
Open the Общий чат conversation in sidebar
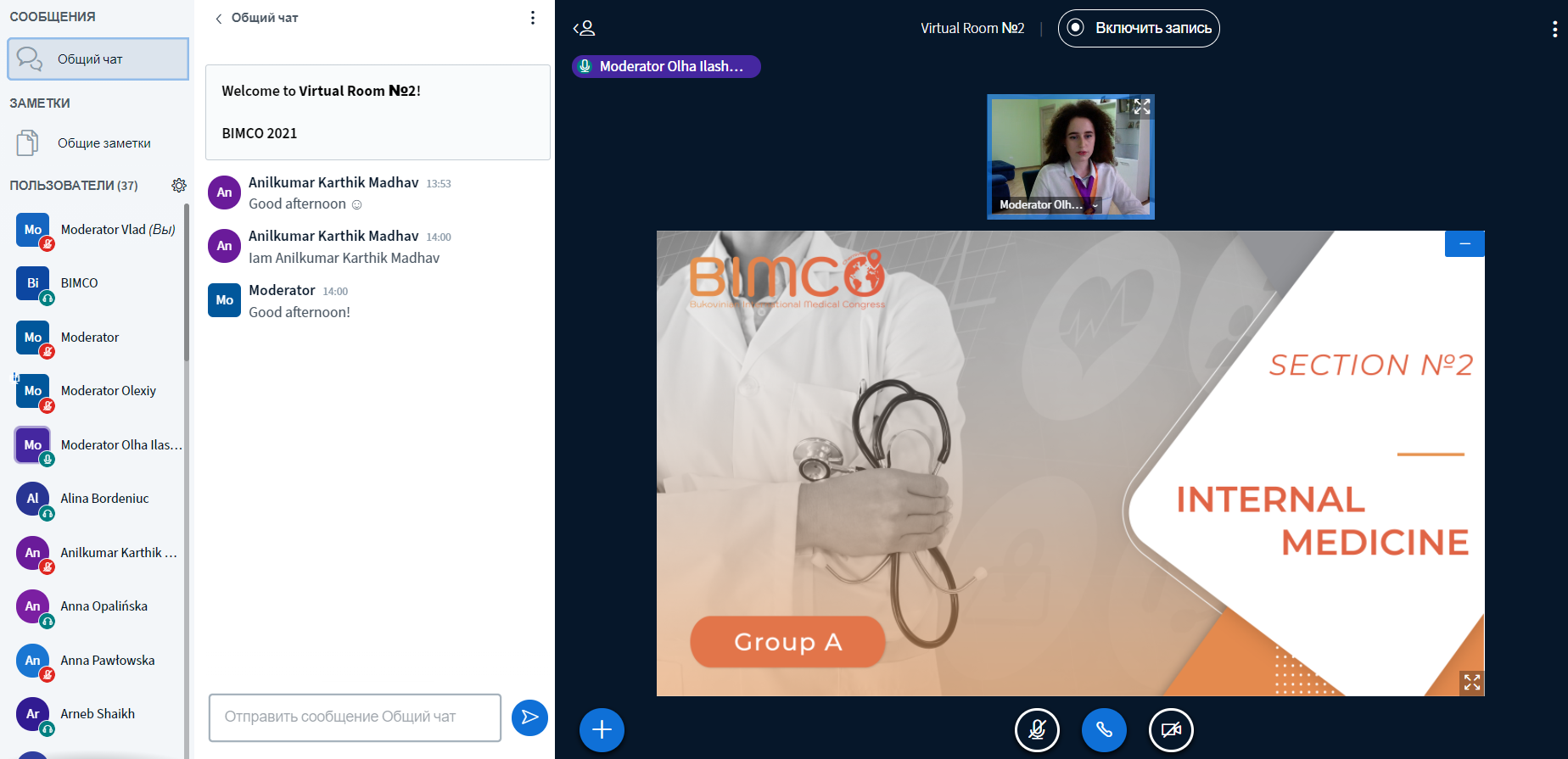click(x=98, y=59)
